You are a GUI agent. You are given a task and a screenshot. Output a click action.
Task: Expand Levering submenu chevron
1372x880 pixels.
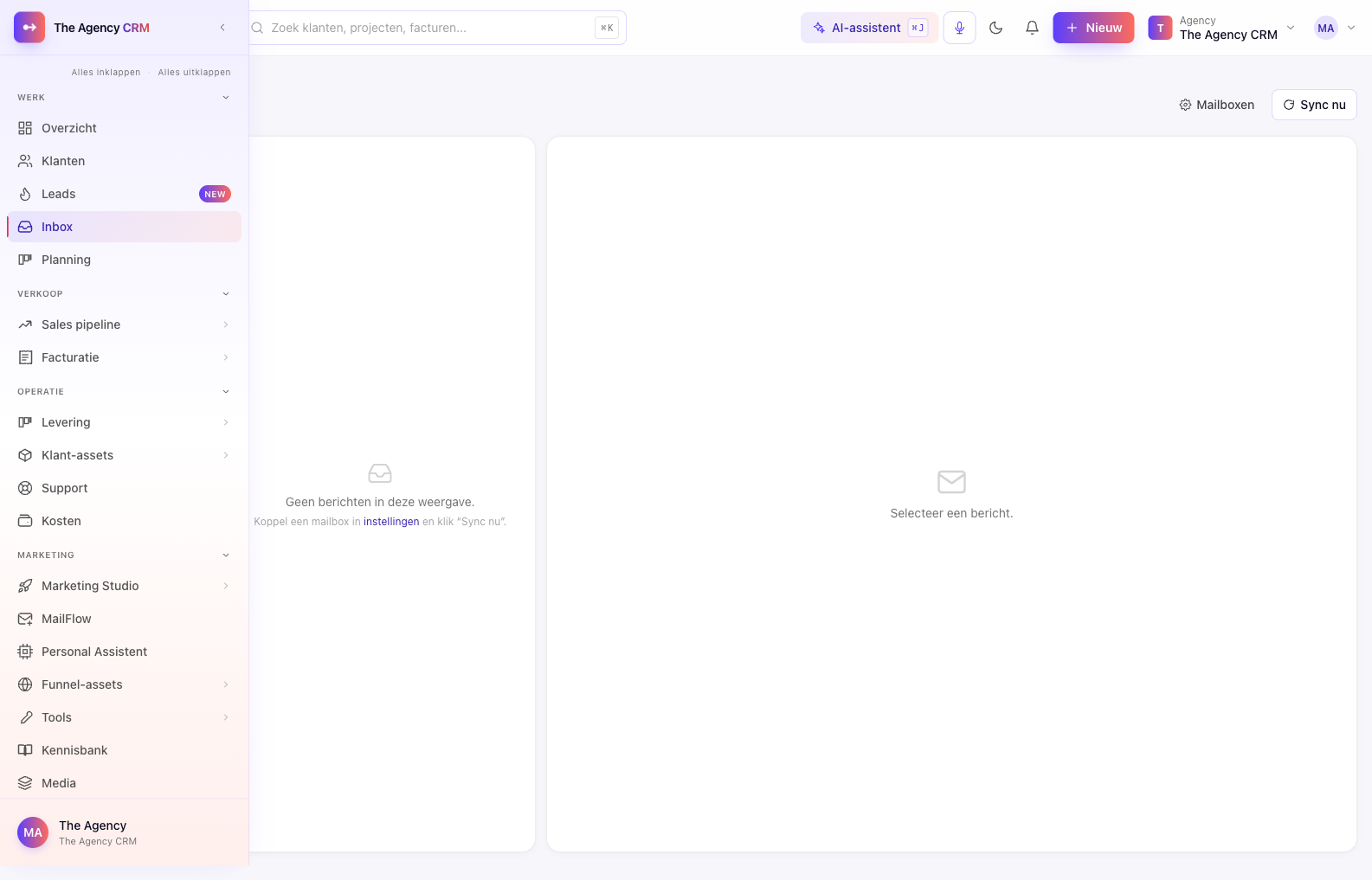click(226, 422)
